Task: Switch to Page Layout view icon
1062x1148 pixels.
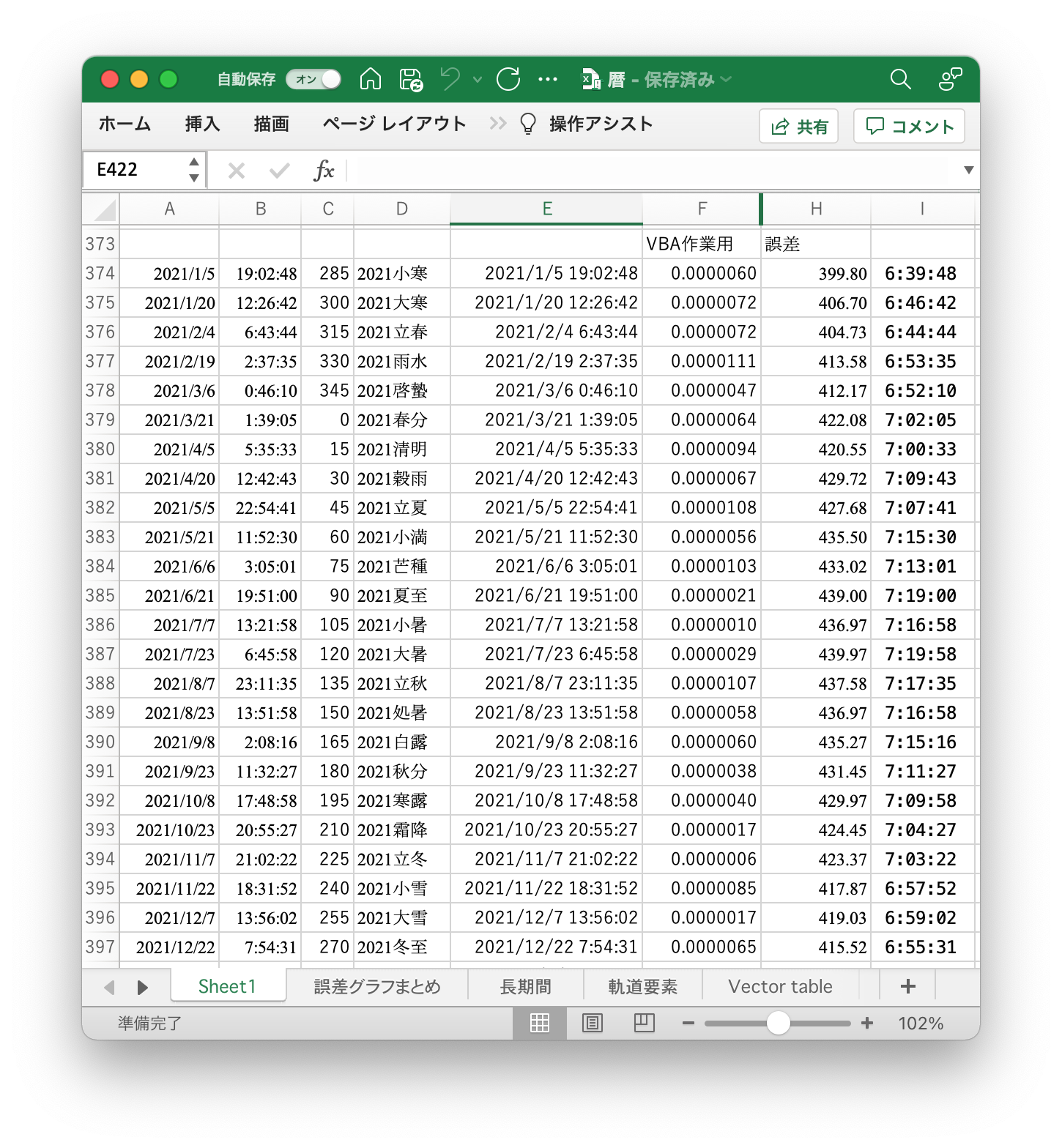Action: (592, 1023)
